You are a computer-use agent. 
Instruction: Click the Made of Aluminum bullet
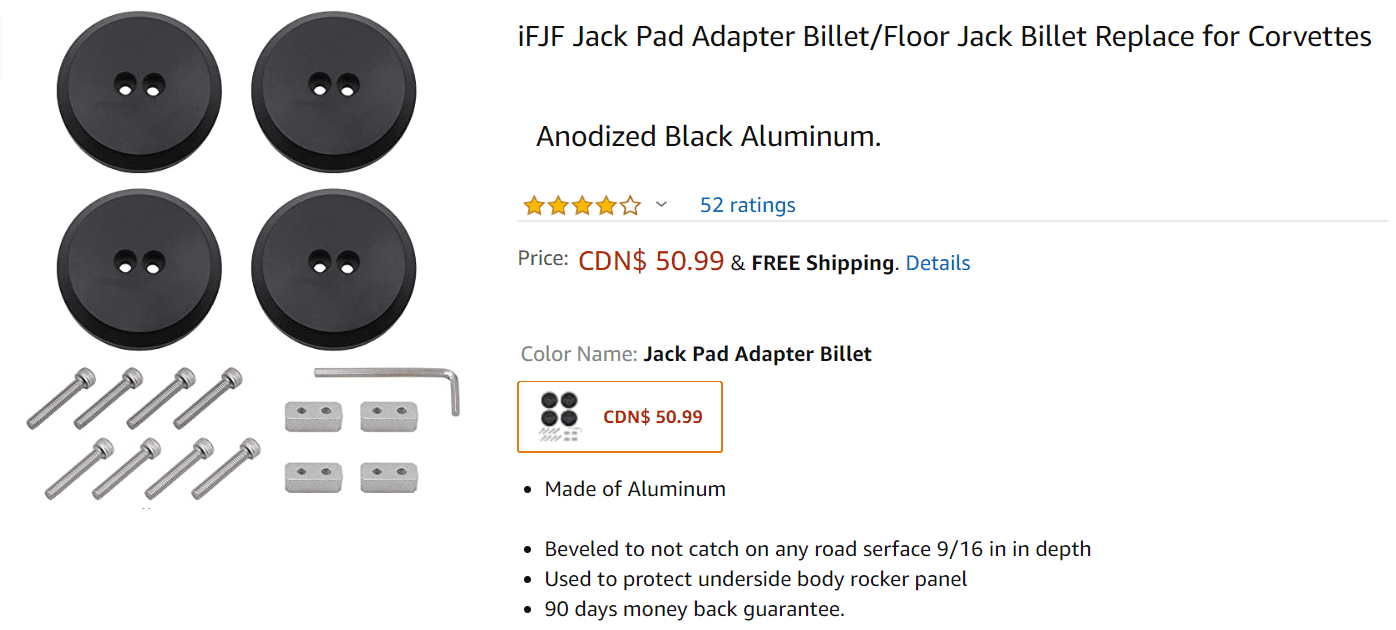pos(635,489)
